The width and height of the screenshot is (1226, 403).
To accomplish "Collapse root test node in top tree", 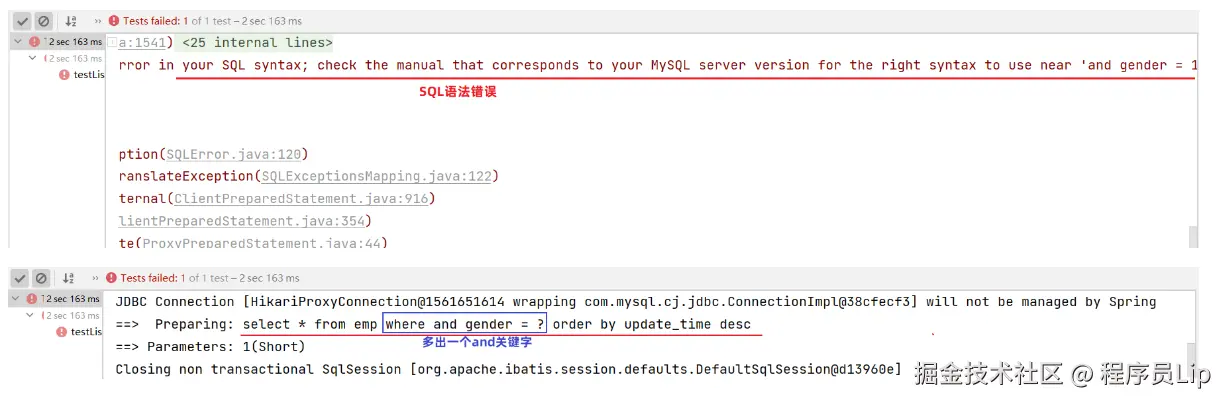I will point(18,42).
